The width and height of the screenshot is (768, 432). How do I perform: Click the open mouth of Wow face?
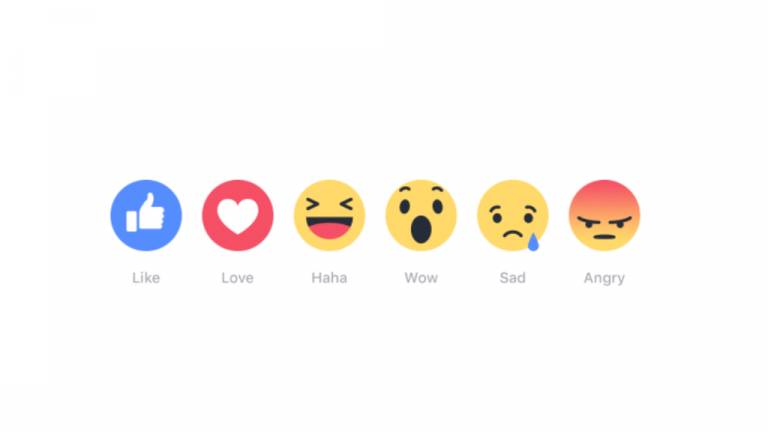pos(421,230)
